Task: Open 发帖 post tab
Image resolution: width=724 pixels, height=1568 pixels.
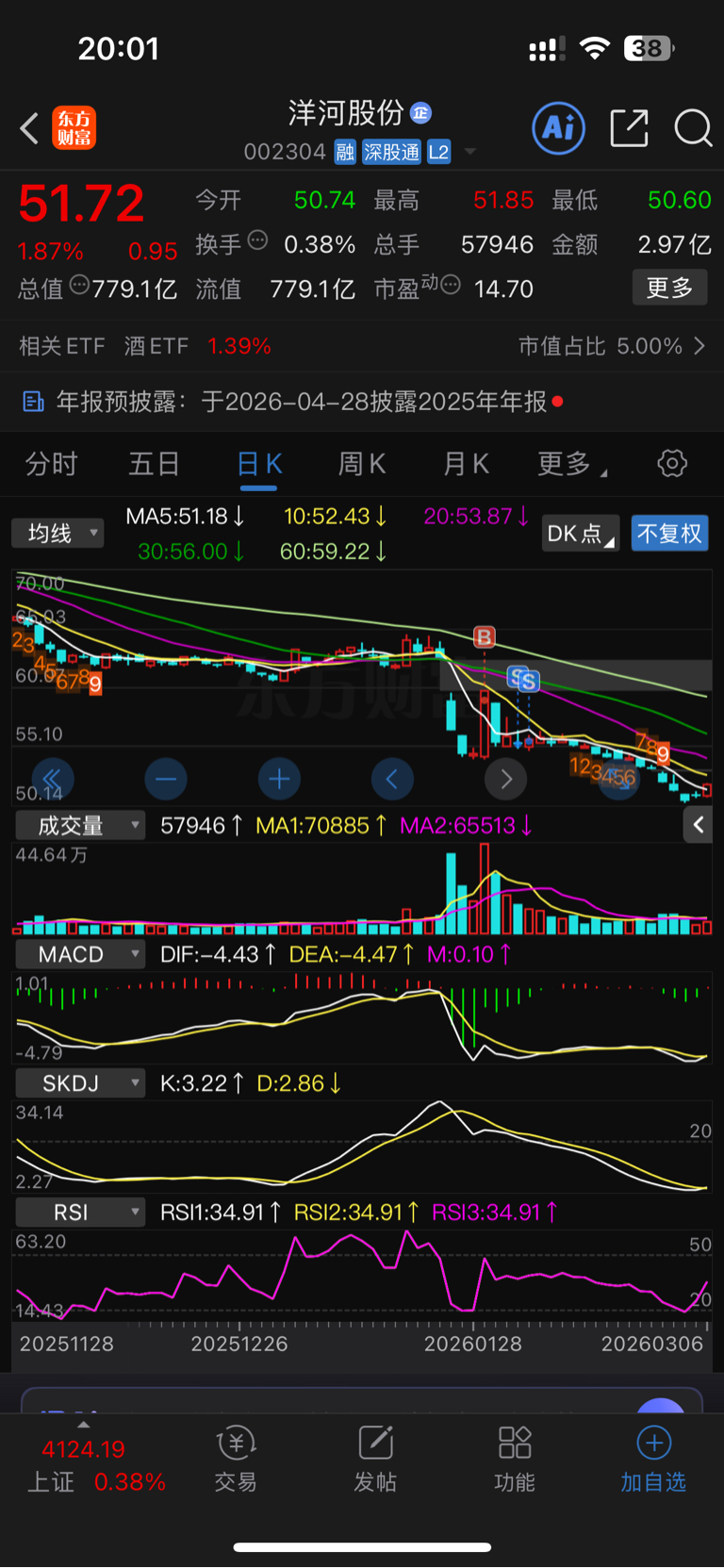Action: click(x=375, y=1460)
